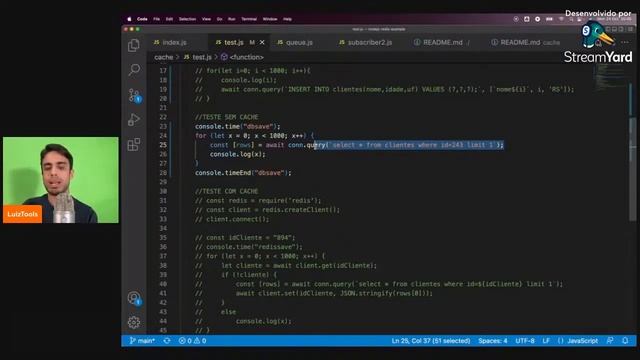This screenshot has height=360, width=640.
Task: Open Run and Debug view
Action: (133, 120)
